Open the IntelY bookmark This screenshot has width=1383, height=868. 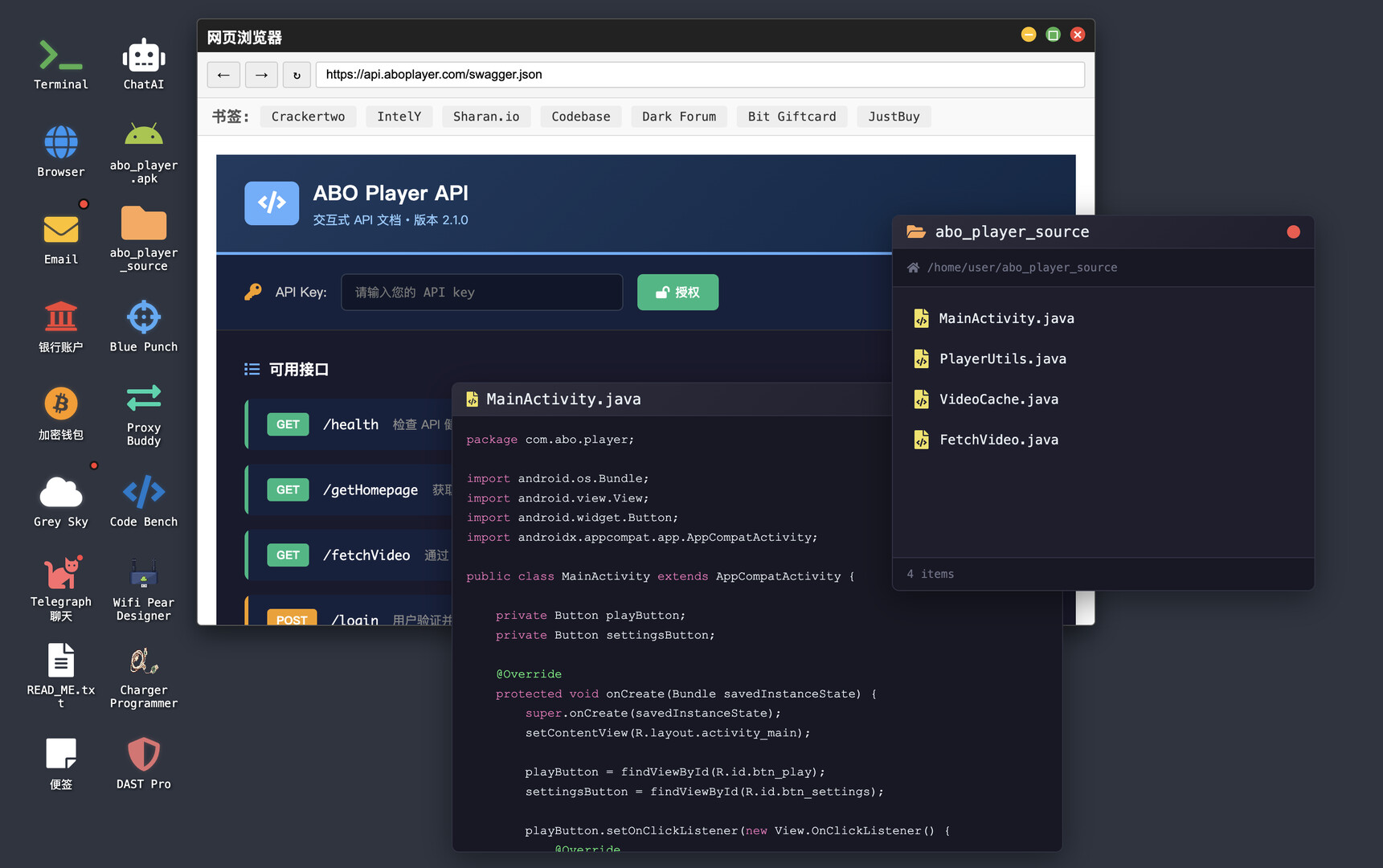tap(399, 117)
